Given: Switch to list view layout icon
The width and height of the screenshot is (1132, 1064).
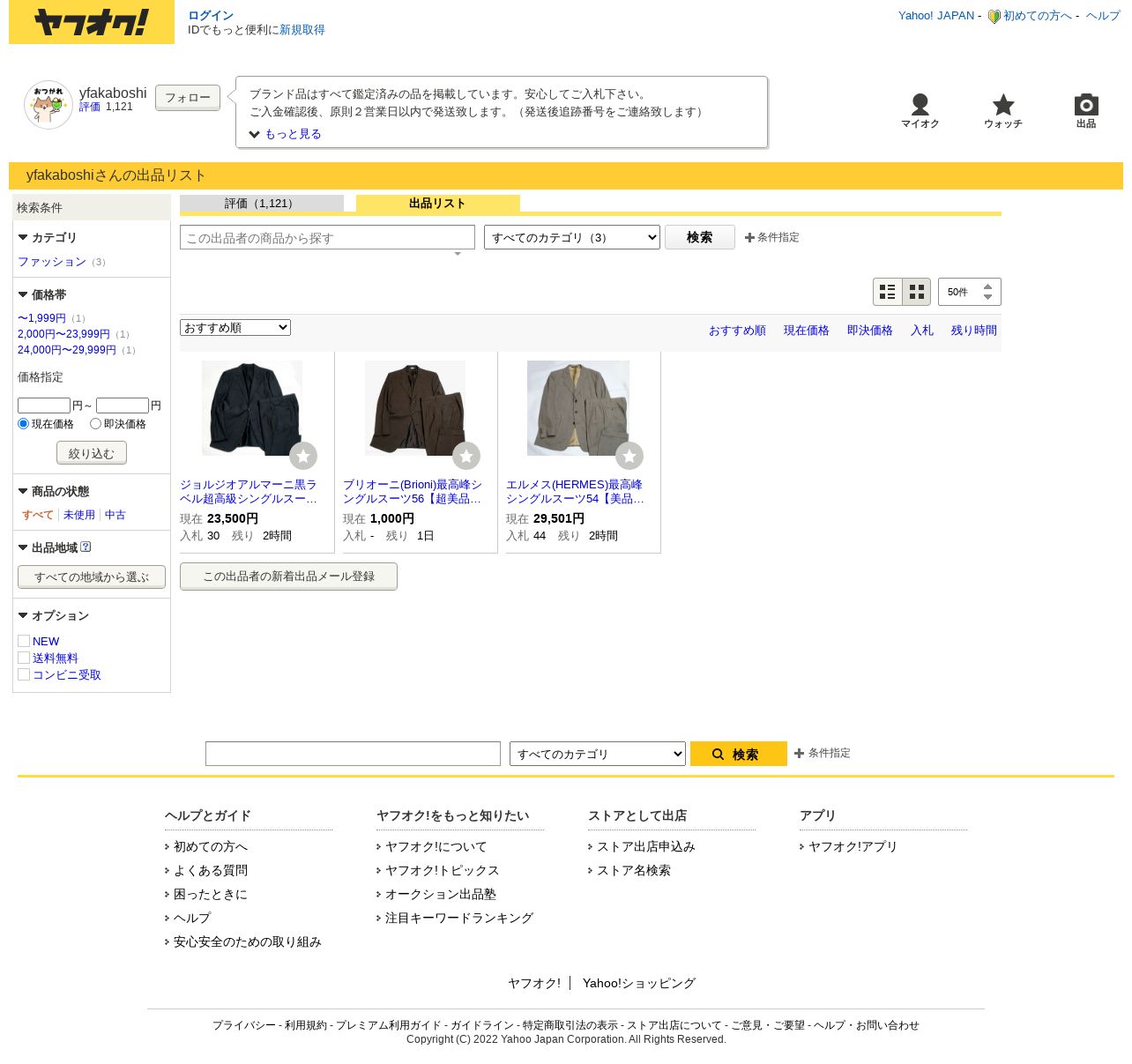Looking at the screenshot, I should (x=888, y=292).
